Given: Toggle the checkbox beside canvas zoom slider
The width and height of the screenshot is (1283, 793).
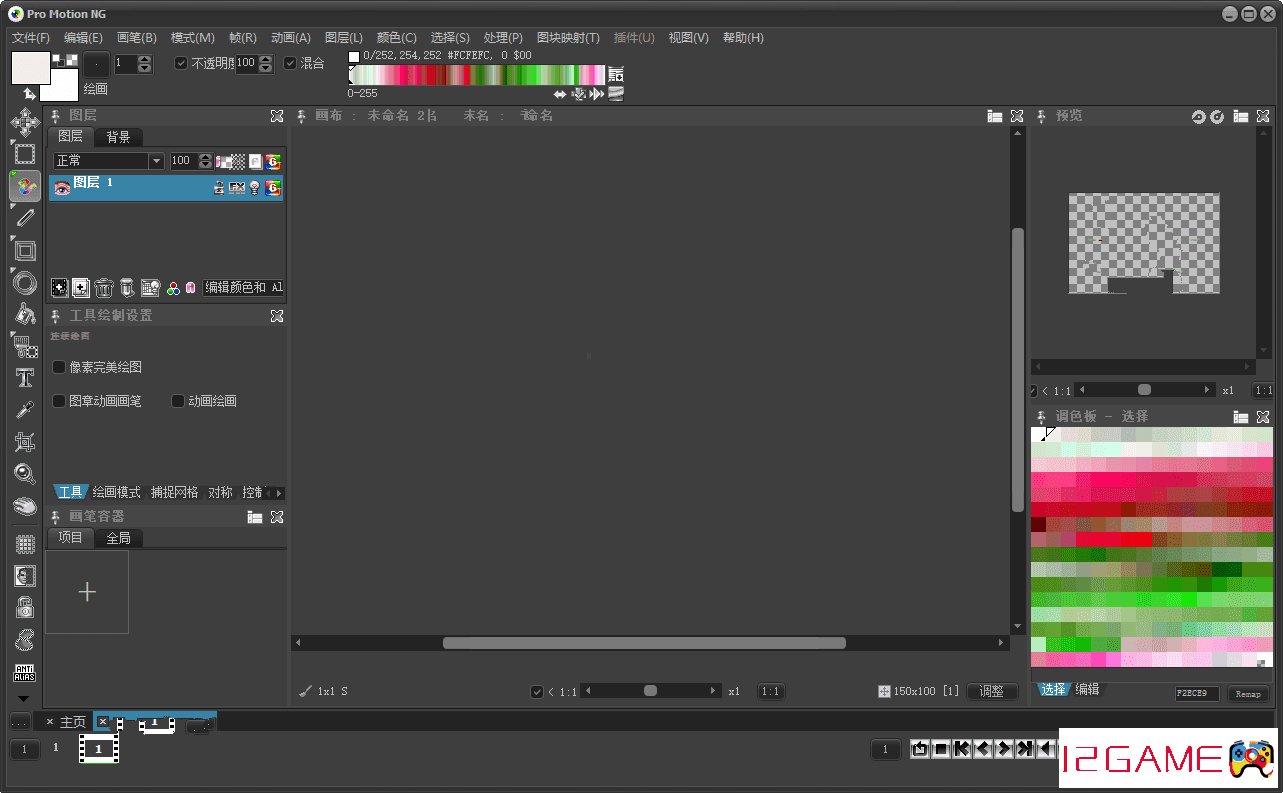Looking at the screenshot, I should point(537,691).
